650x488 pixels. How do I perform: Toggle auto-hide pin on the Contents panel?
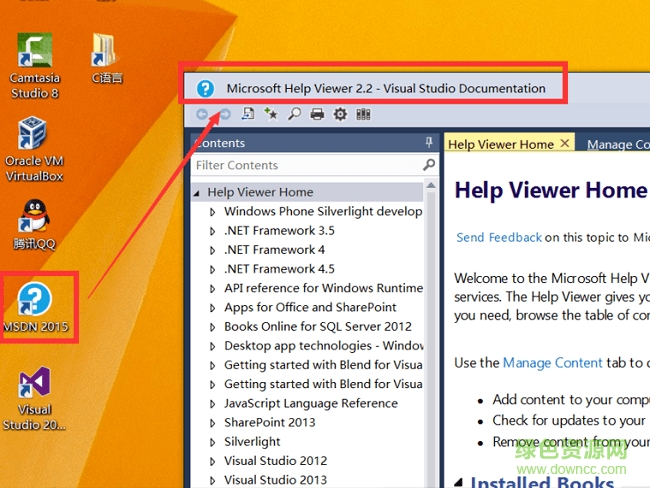(x=430, y=143)
